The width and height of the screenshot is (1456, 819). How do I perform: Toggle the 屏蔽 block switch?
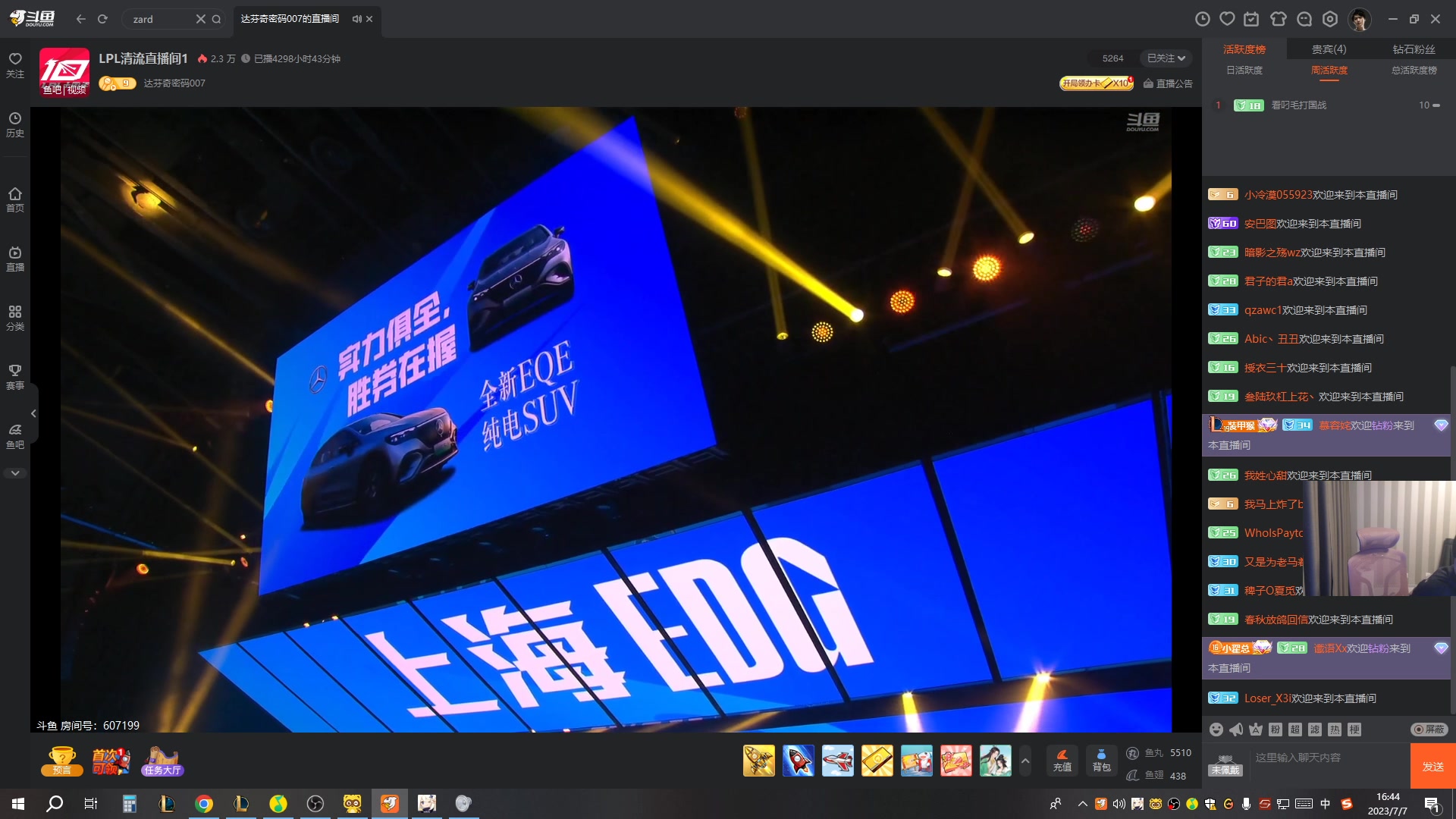tap(1429, 730)
